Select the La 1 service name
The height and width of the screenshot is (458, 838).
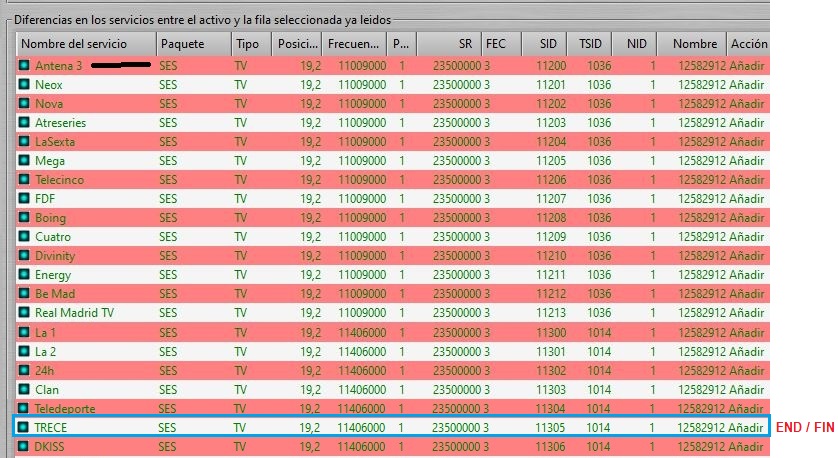click(x=45, y=333)
